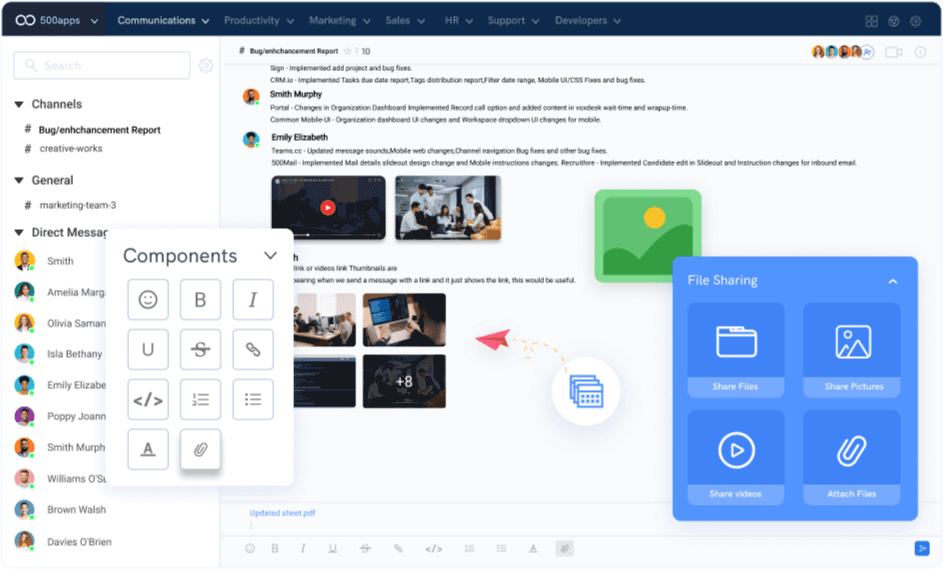
Task: Toggle strikethrough formatting in Components panel
Action: [200, 349]
